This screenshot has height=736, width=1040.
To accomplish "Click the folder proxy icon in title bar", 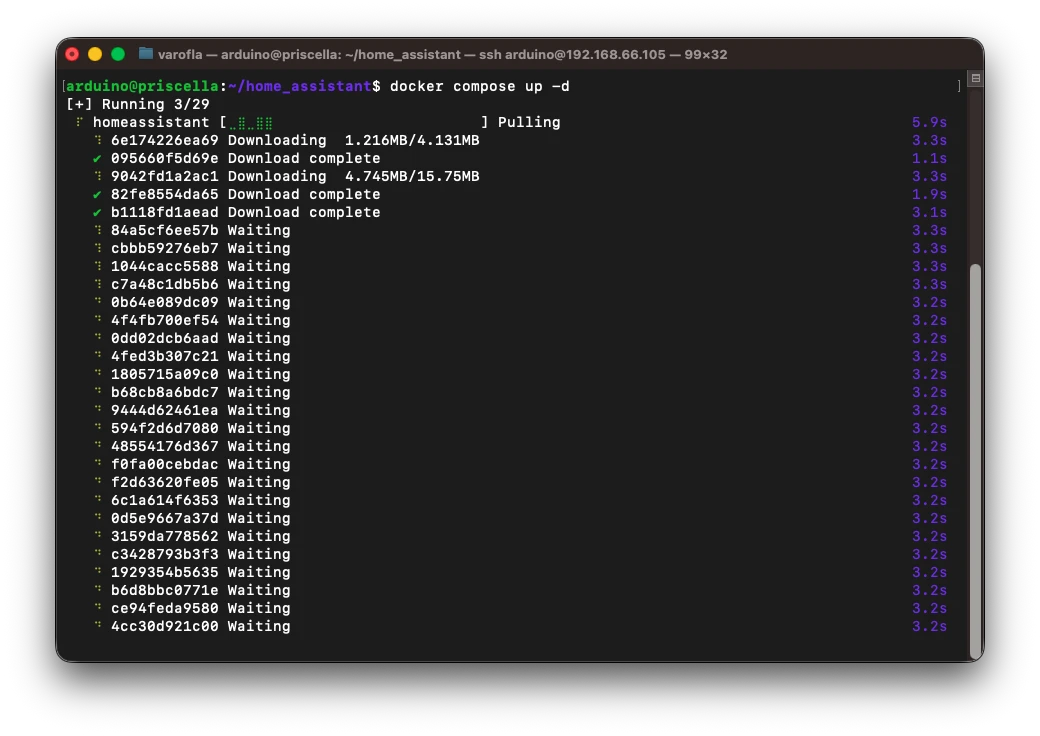I will click(x=146, y=54).
